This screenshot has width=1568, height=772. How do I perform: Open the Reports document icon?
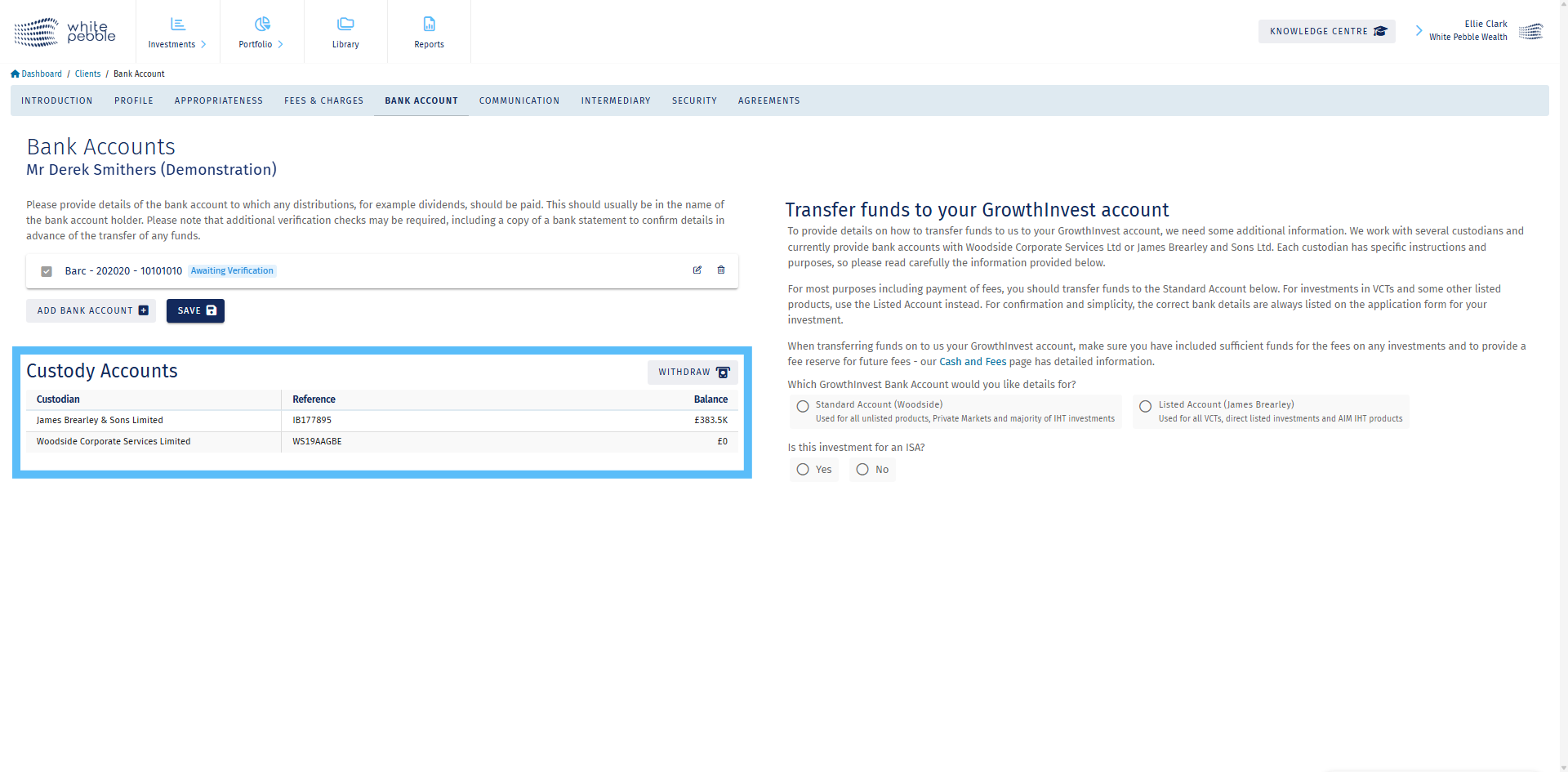[430, 24]
